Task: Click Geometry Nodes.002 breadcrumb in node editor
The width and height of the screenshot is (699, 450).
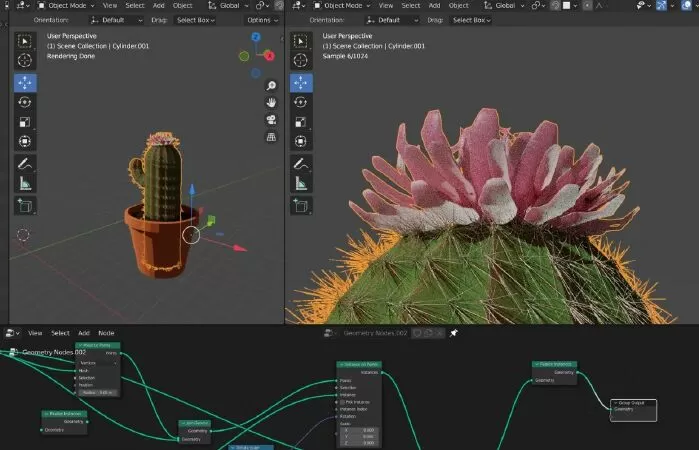Action: 54,352
